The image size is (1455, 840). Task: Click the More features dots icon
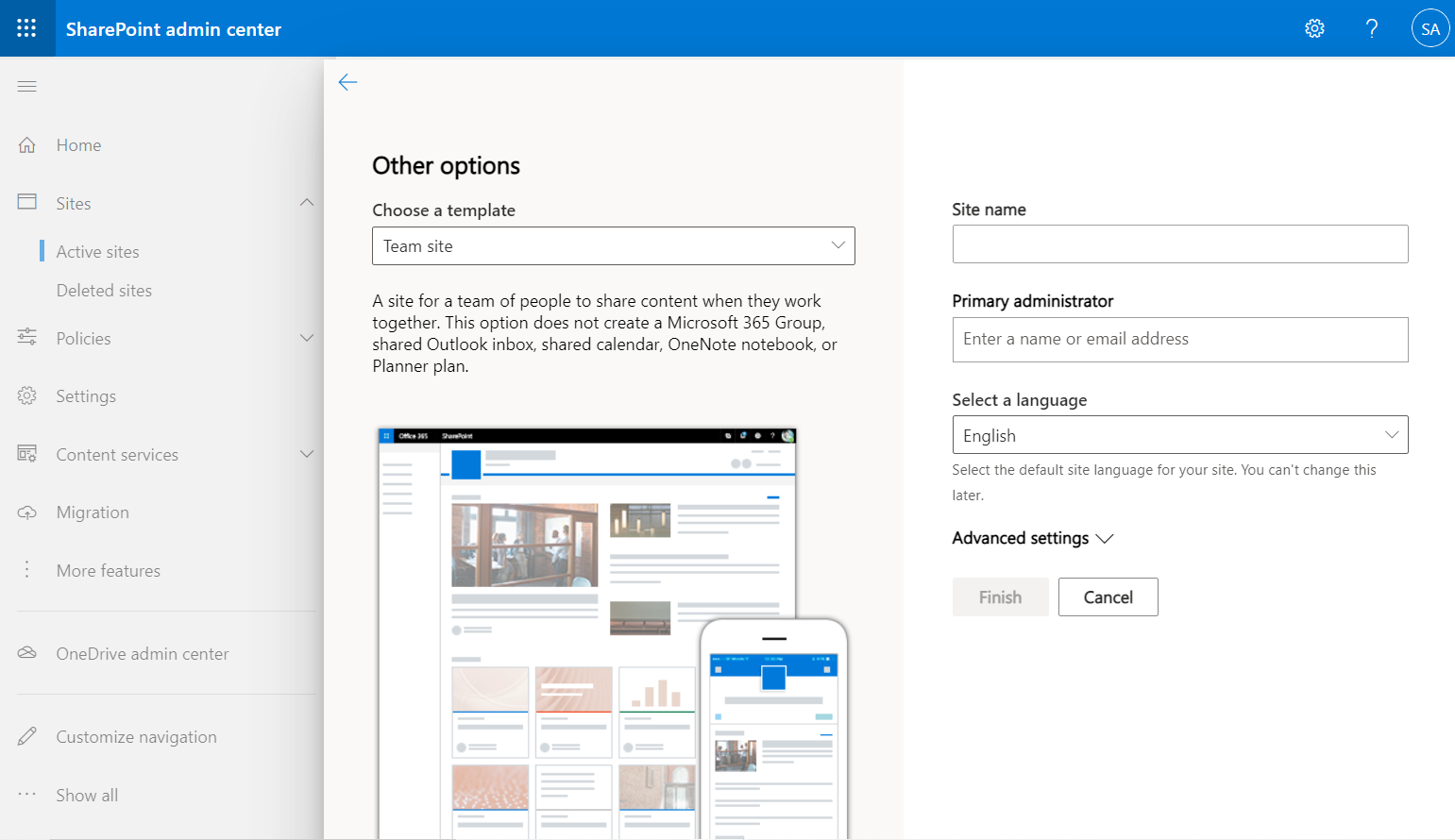pos(27,569)
